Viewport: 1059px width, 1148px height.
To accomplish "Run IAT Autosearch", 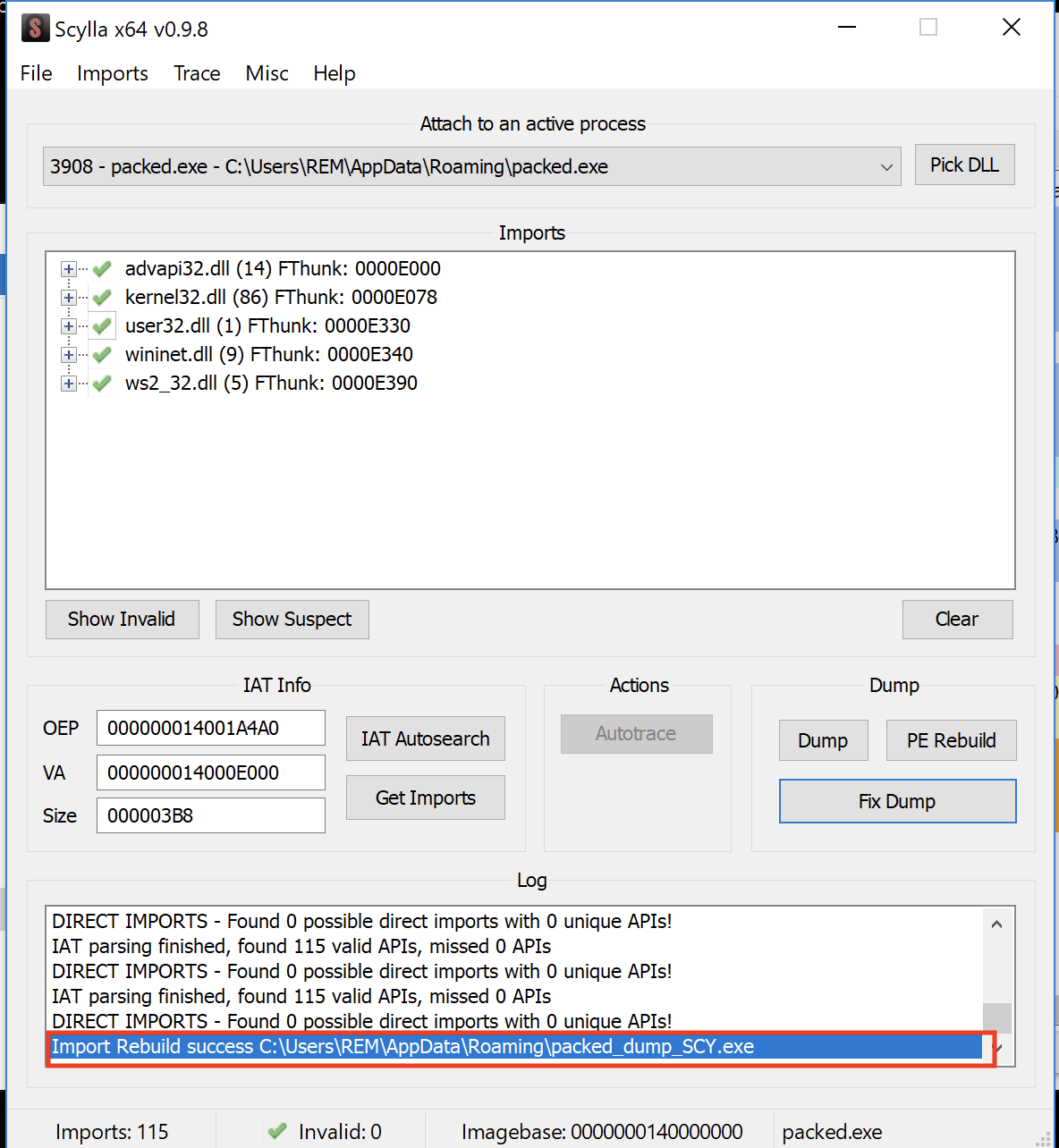I will click(x=426, y=739).
